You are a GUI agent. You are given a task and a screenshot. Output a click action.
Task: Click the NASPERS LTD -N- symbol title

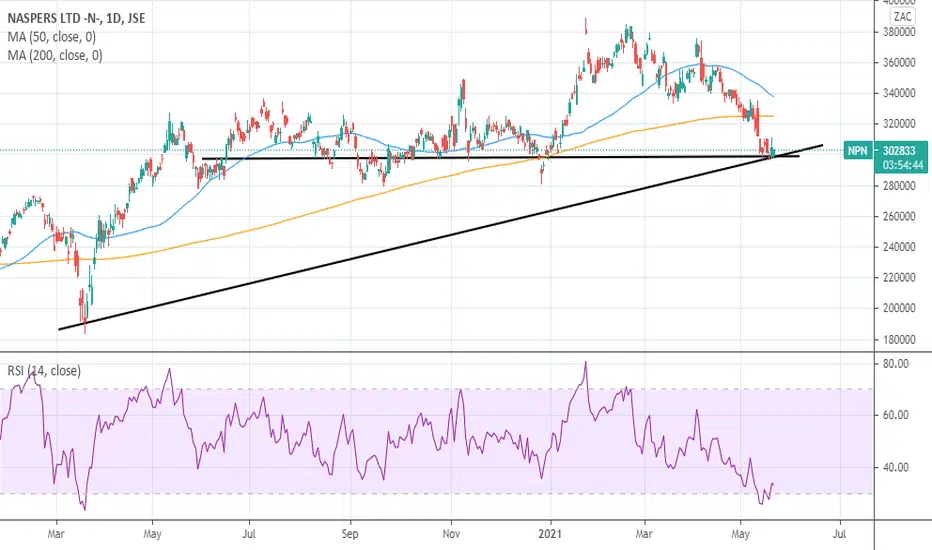click(x=76, y=18)
